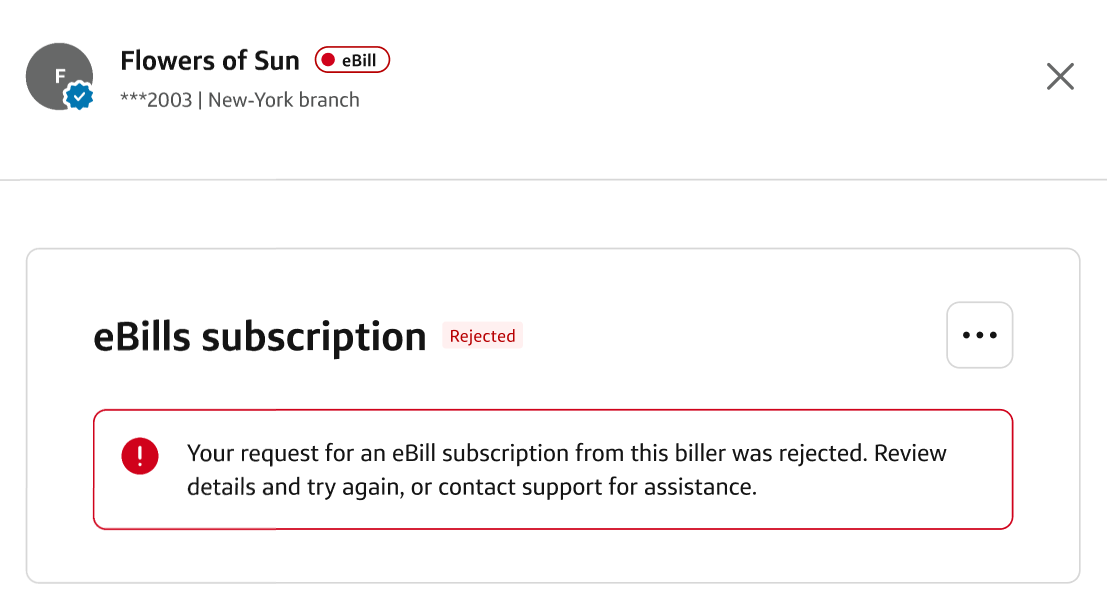1107x605 pixels.
Task: Click the verified checkmark toggle on the profile picture
Action: (x=77, y=97)
